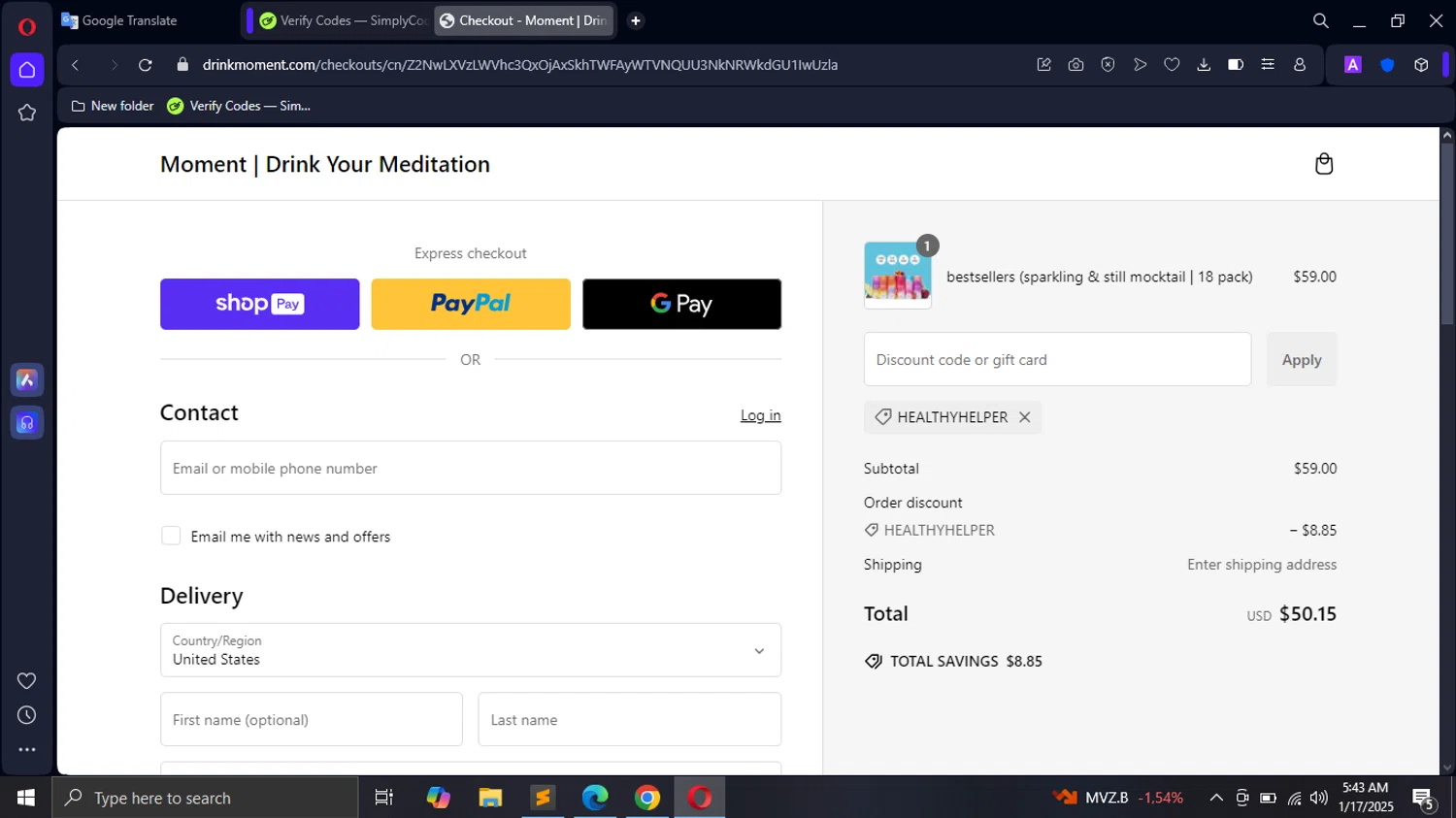Focus the discount code or gift card field
Viewport: 1456px width, 818px height.
pos(1057,359)
